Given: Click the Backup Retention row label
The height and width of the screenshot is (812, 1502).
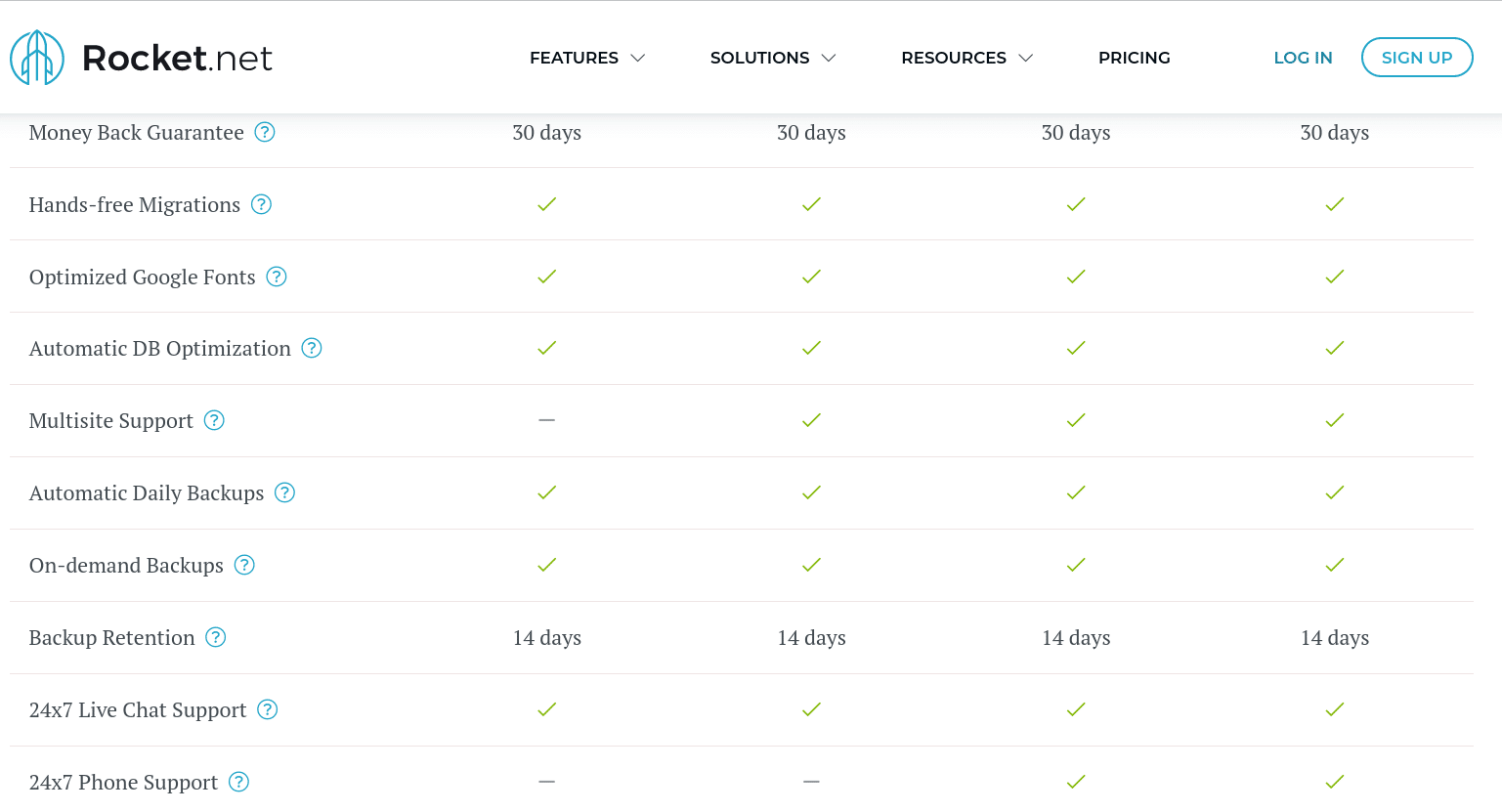Looking at the screenshot, I should point(112,638).
